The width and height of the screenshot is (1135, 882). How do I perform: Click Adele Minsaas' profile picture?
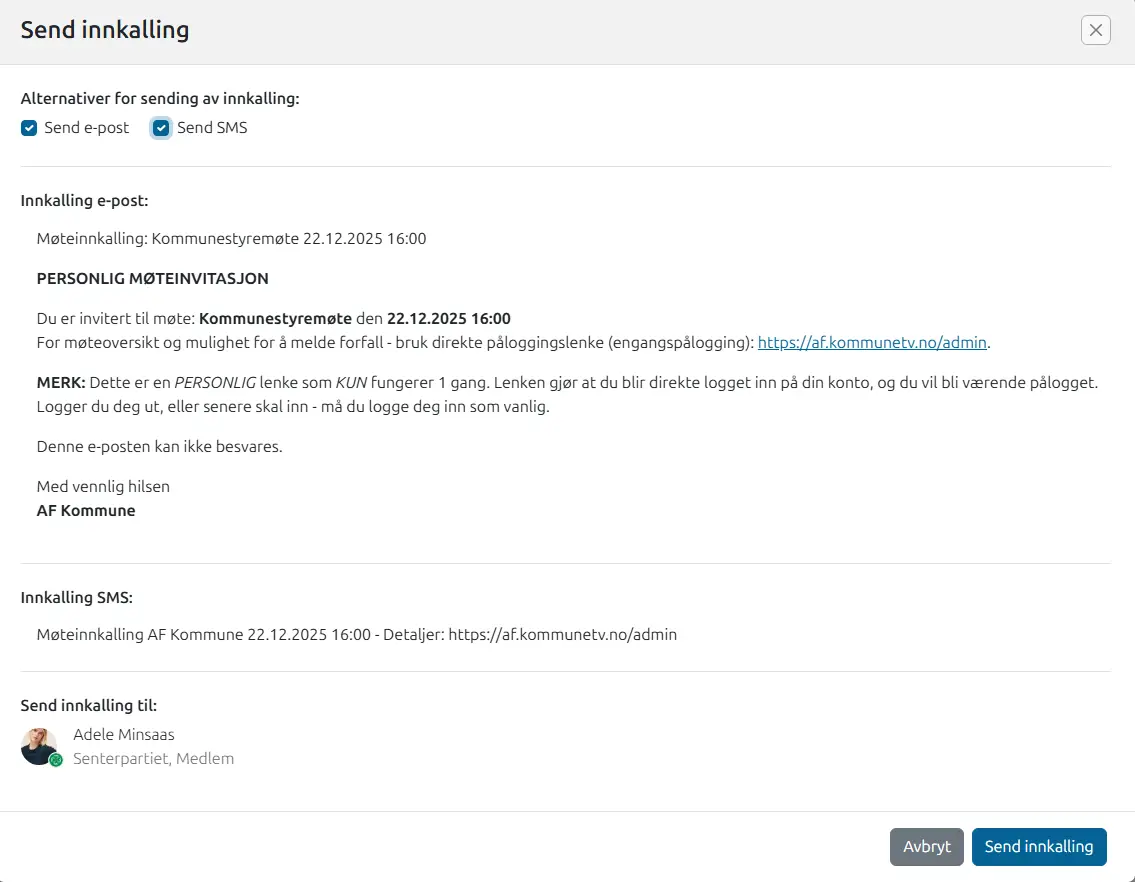click(39, 746)
